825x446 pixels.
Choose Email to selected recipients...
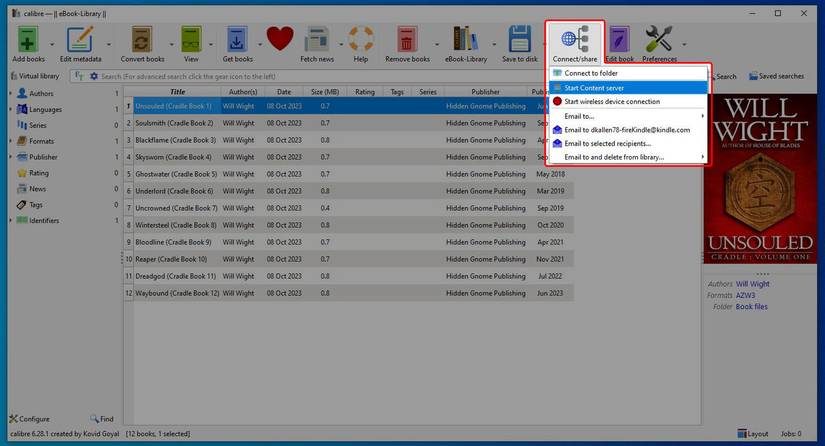coord(628,144)
